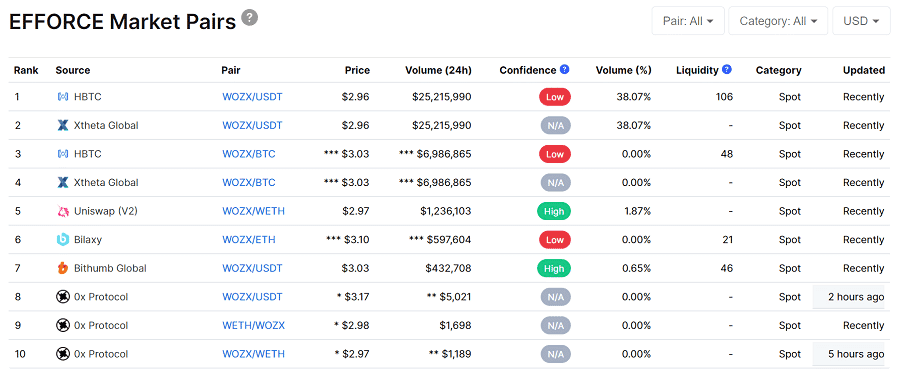Open WOZX/WETH link in rank 10 row
The height and width of the screenshot is (375, 900).
point(253,354)
